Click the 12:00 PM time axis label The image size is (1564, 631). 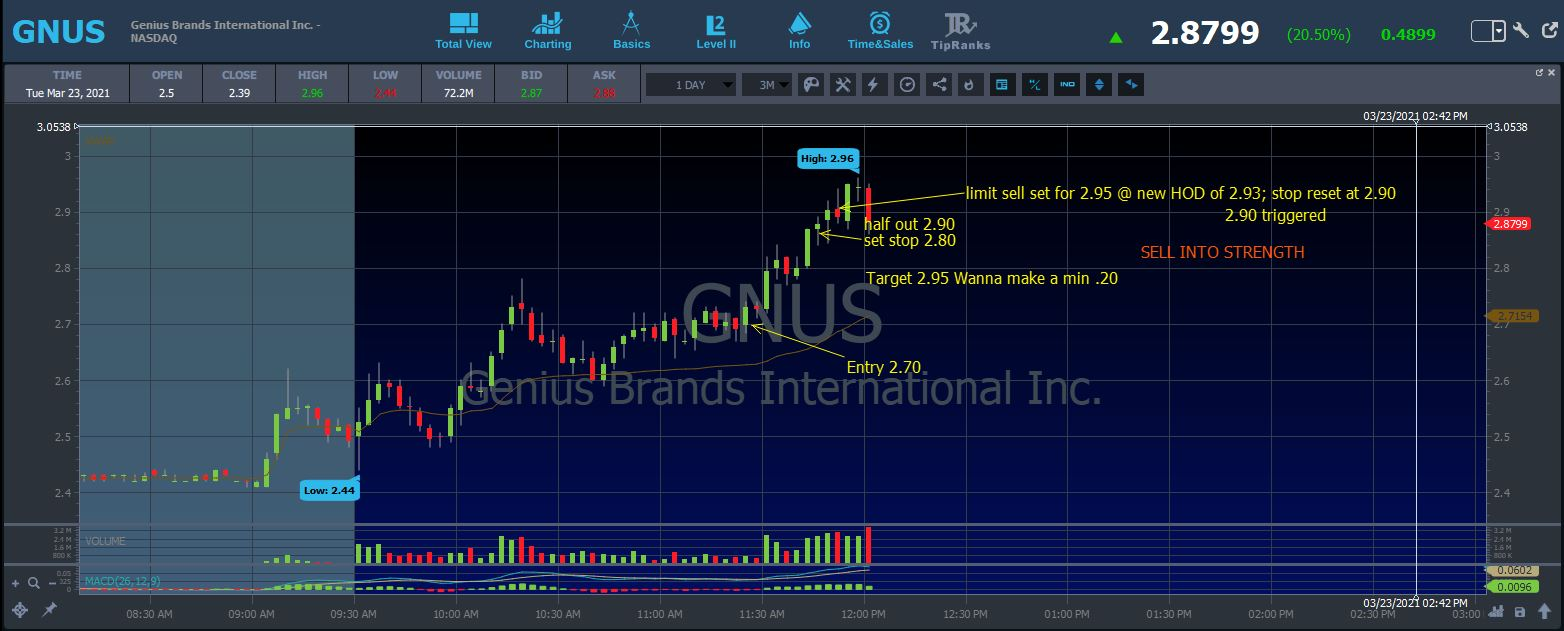pos(864,614)
